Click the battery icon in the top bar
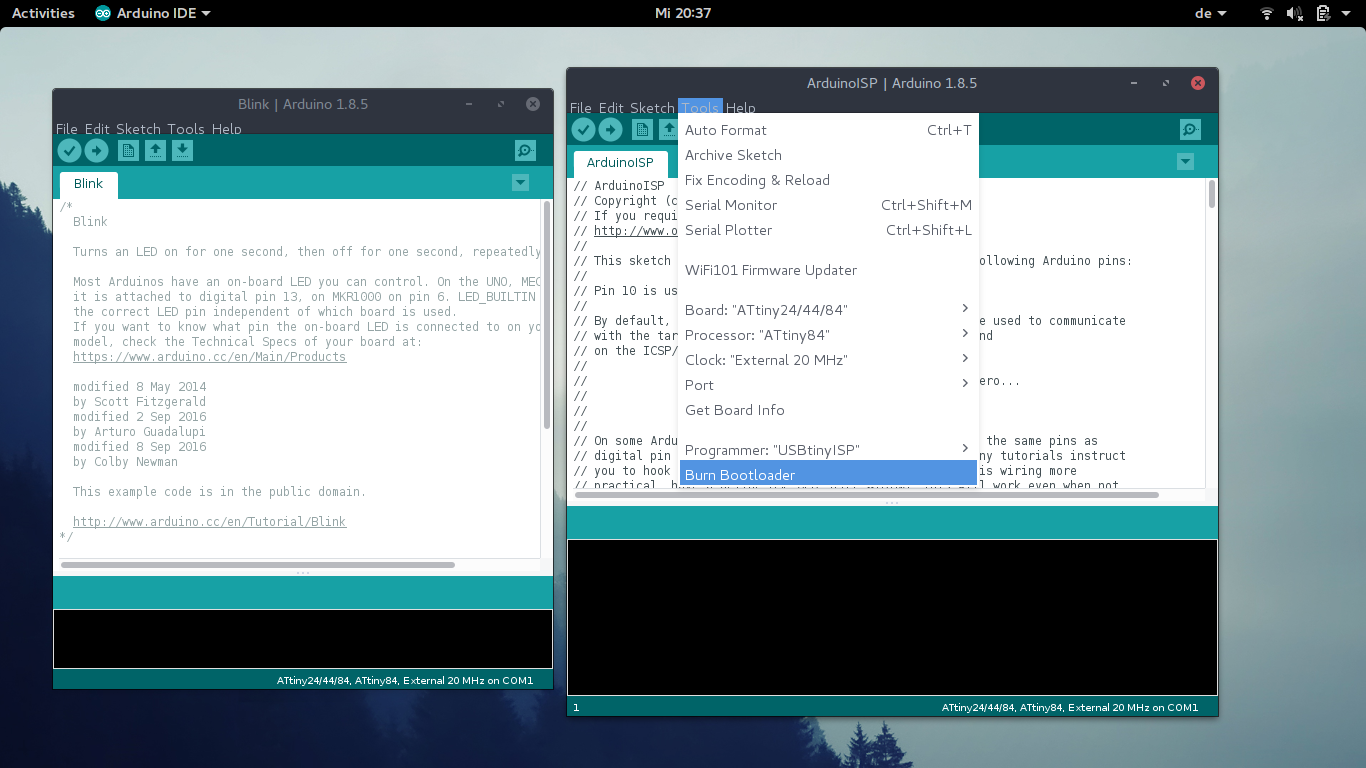The width and height of the screenshot is (1366, 768). pos(1323,13)
